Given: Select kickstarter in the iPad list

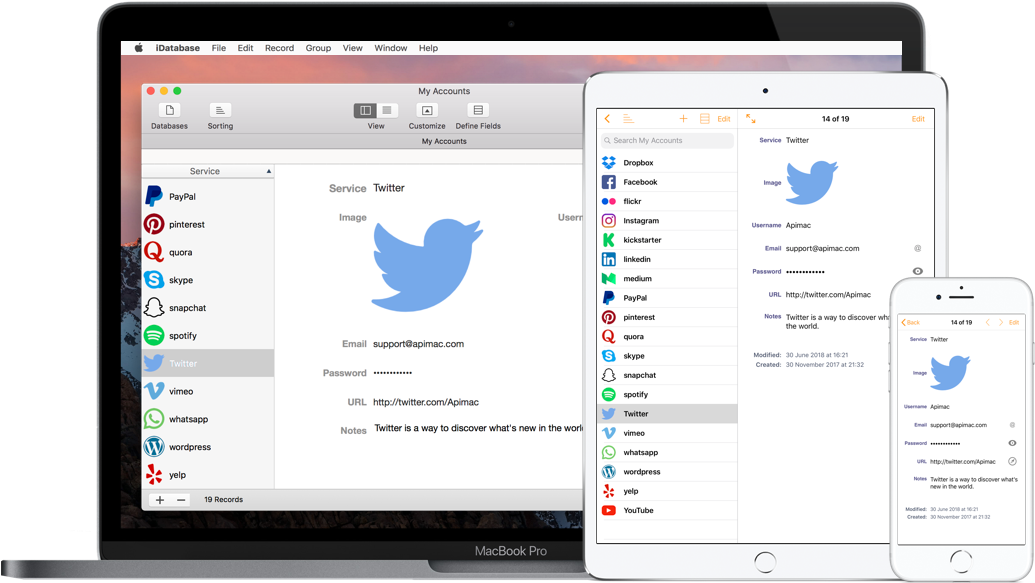Looking at the screenshot, I should pyautogui.click(x=667, y=240).
